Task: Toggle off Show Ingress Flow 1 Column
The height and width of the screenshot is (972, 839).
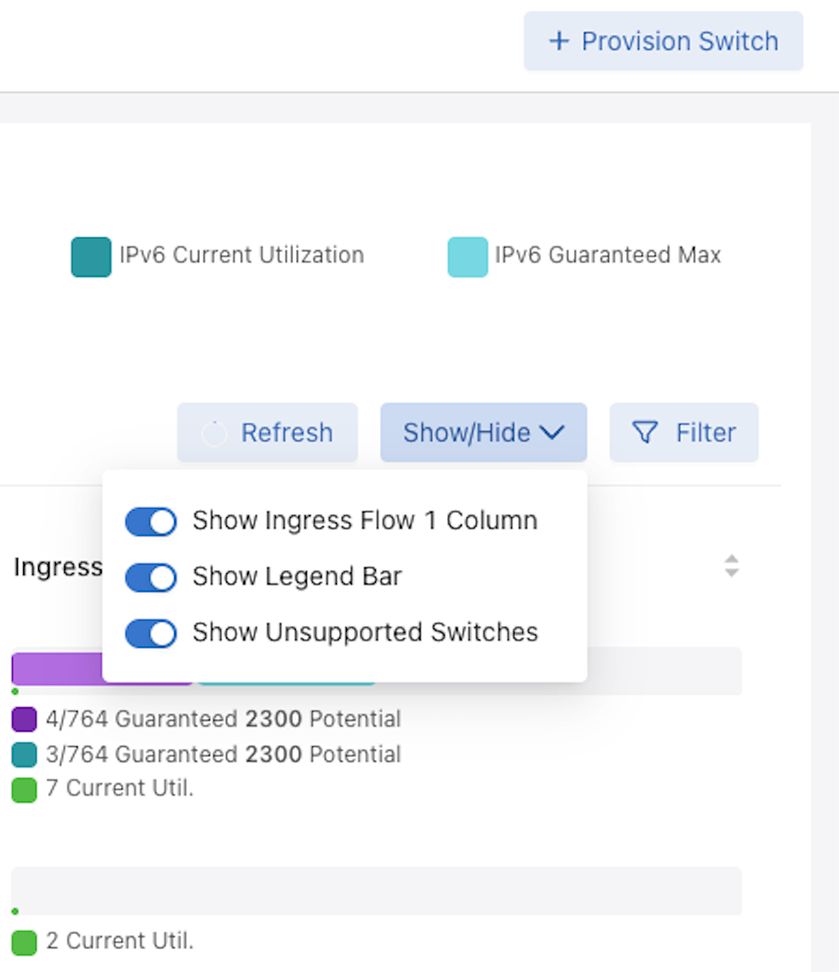Action: click(x=151, y=521)
